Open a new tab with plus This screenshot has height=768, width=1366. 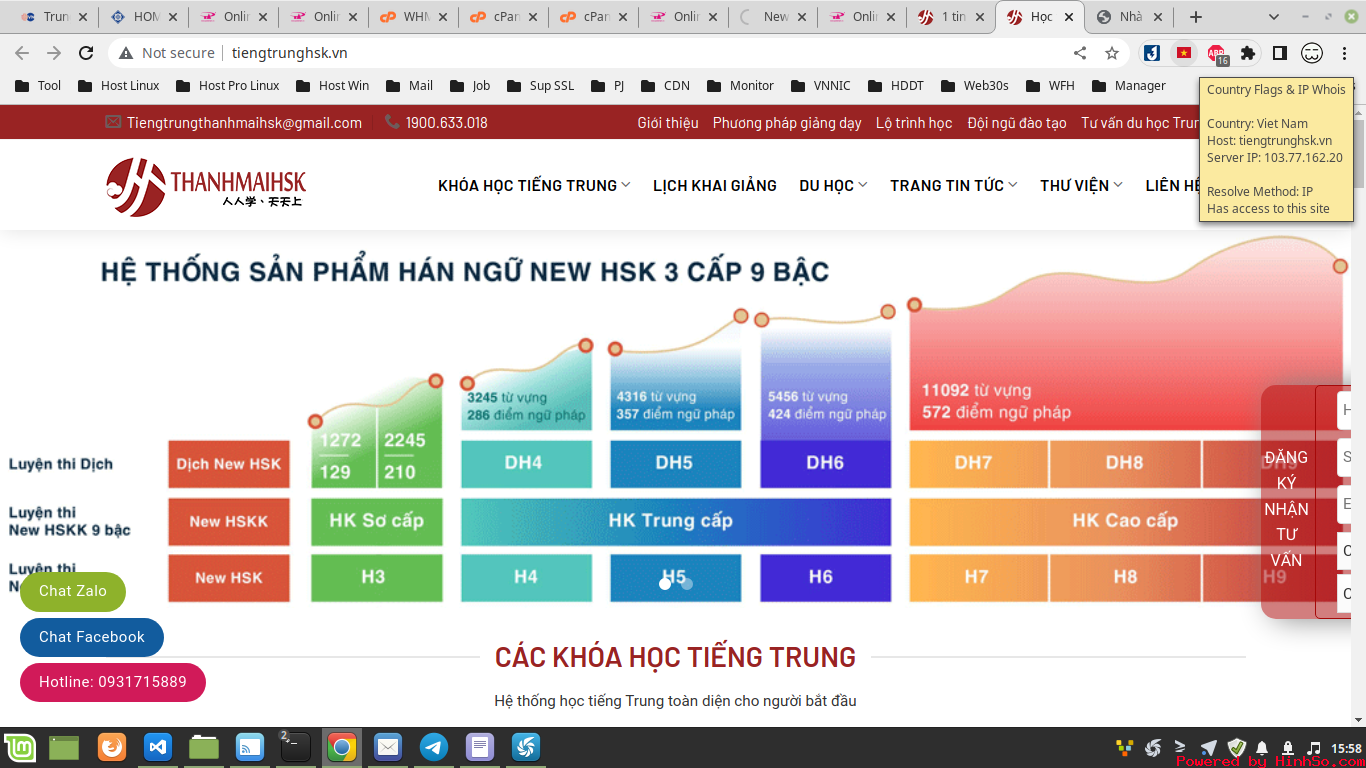click(x=1196, y=17)
